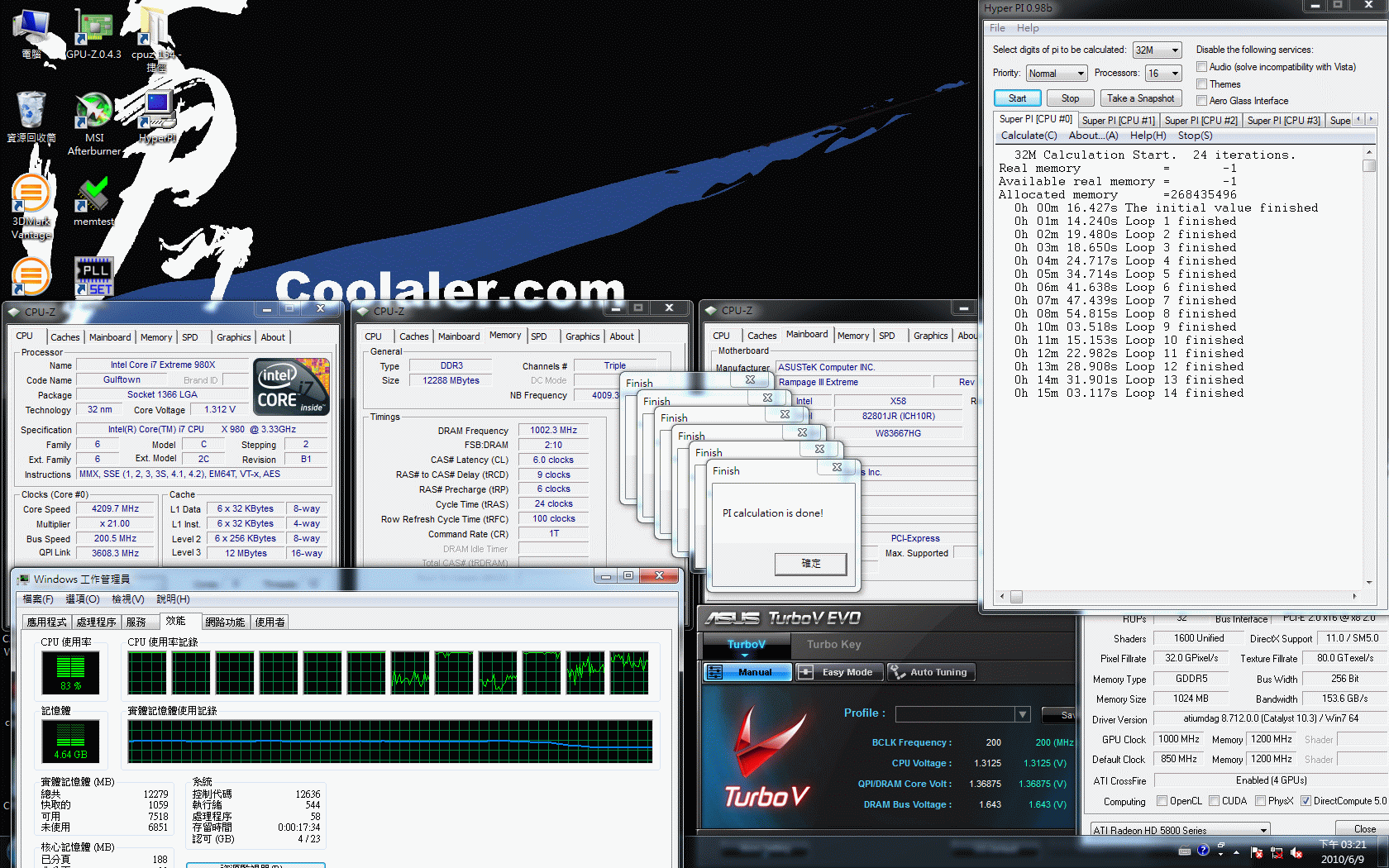Click the Manual mode sliders icon in TurboV
This screenshot has width=1389, height=868.
pyautogui.click(x=716, y=672)
